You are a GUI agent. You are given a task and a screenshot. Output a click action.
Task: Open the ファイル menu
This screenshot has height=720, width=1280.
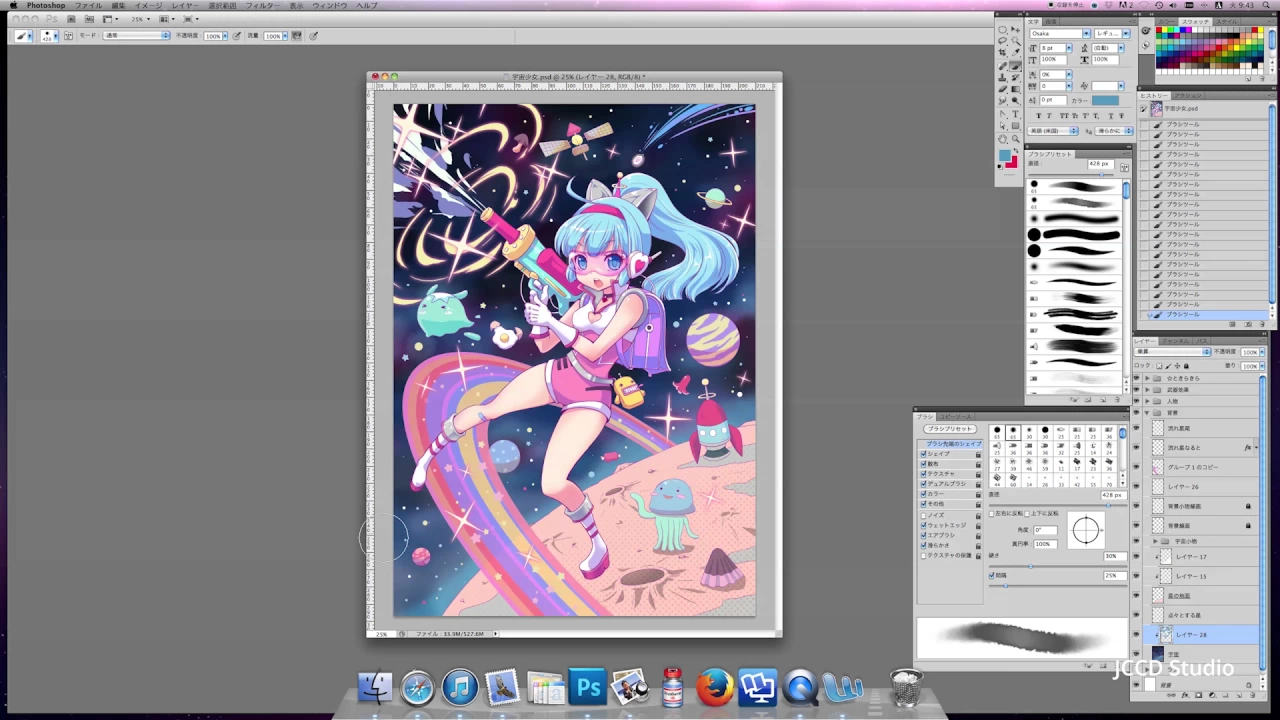point(88,6)
